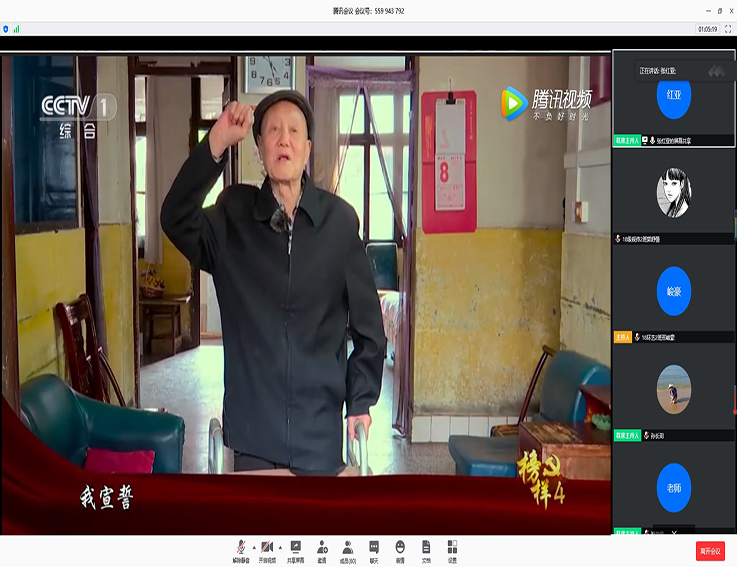
Task: Restore down the Tencent Meeting window
Action: pos(720,11)
